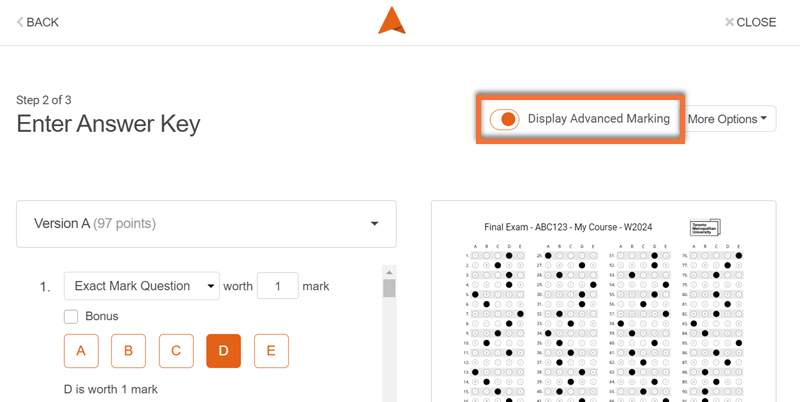Viewport: 800px width, 402px height.
Task: Check the Bonus checkbox for question 1
Action: coord(72,317)
